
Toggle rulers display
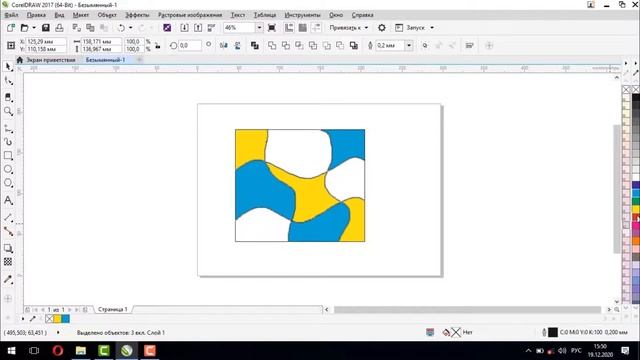tap(289, 28)
